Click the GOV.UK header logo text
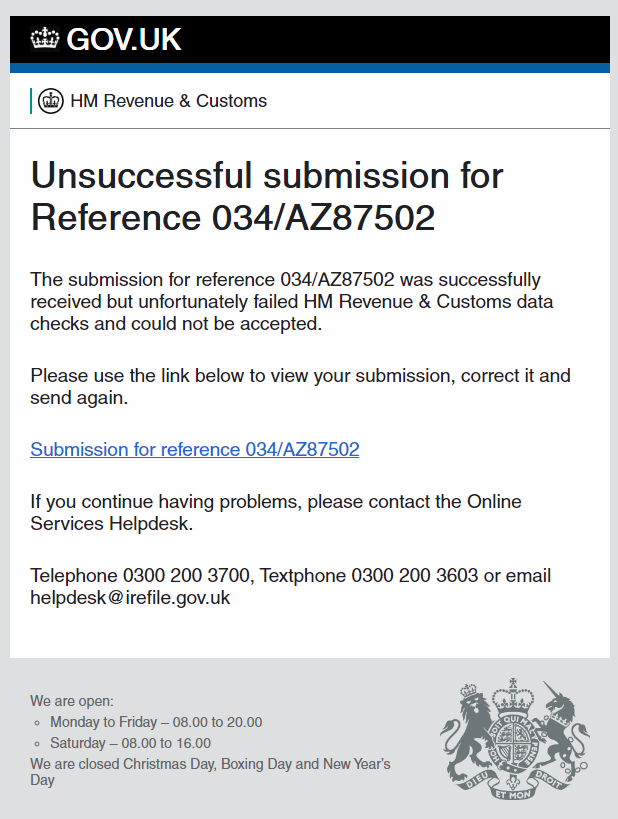The width and height of the screenshot is (618, 819). (124, 39)
